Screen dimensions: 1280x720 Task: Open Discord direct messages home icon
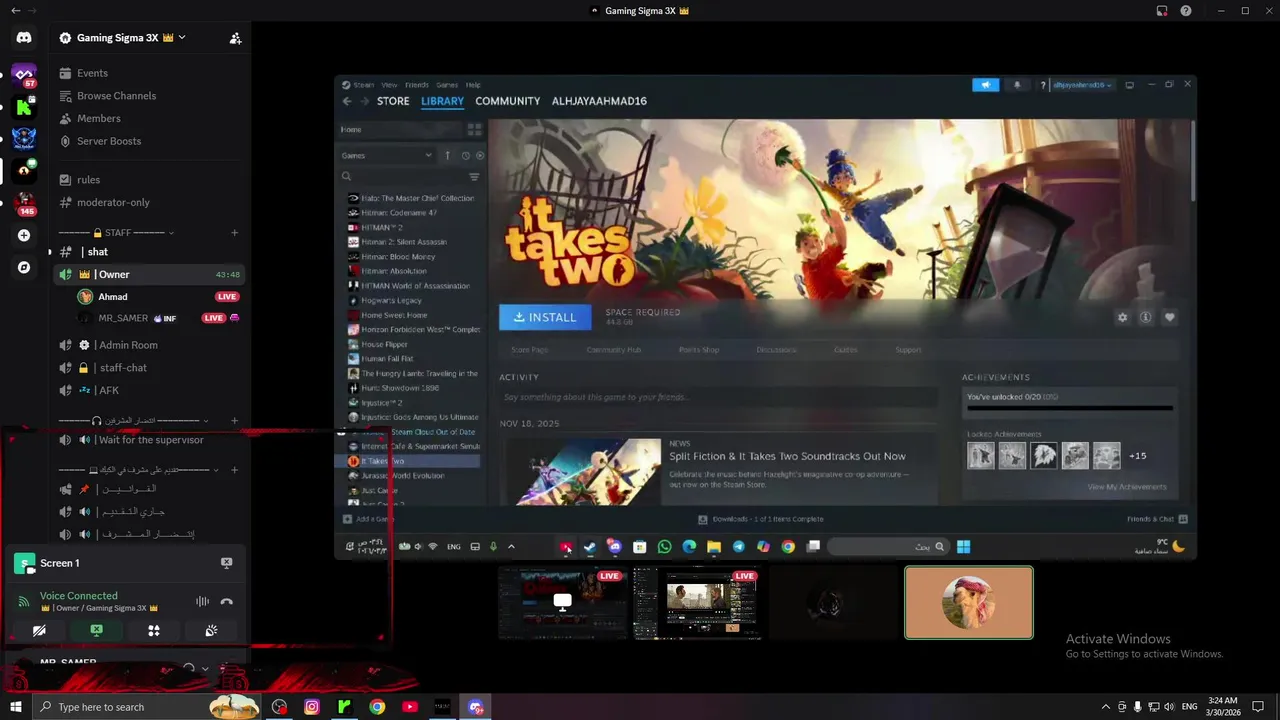pyautogui.click(x=24, y=38)
